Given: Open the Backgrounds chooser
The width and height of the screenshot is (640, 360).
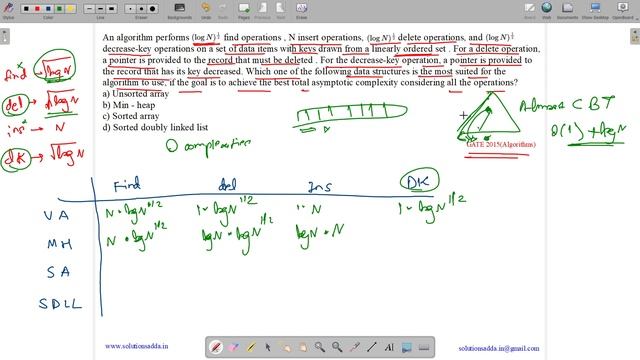Looking at the screenshot, I should [x=180, y=11].
